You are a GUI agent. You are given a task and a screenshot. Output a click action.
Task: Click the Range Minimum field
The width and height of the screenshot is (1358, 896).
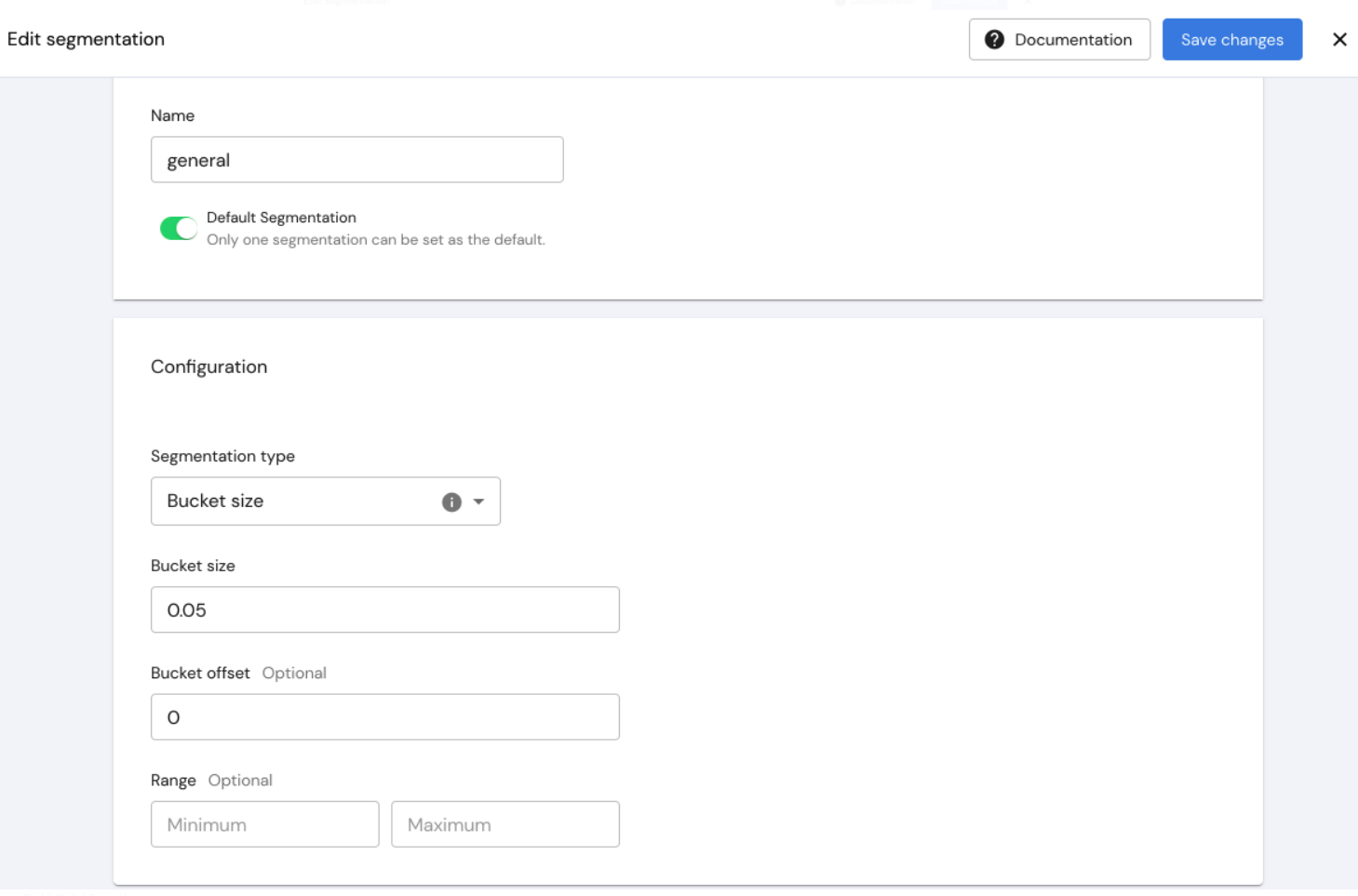pos(264,824)
